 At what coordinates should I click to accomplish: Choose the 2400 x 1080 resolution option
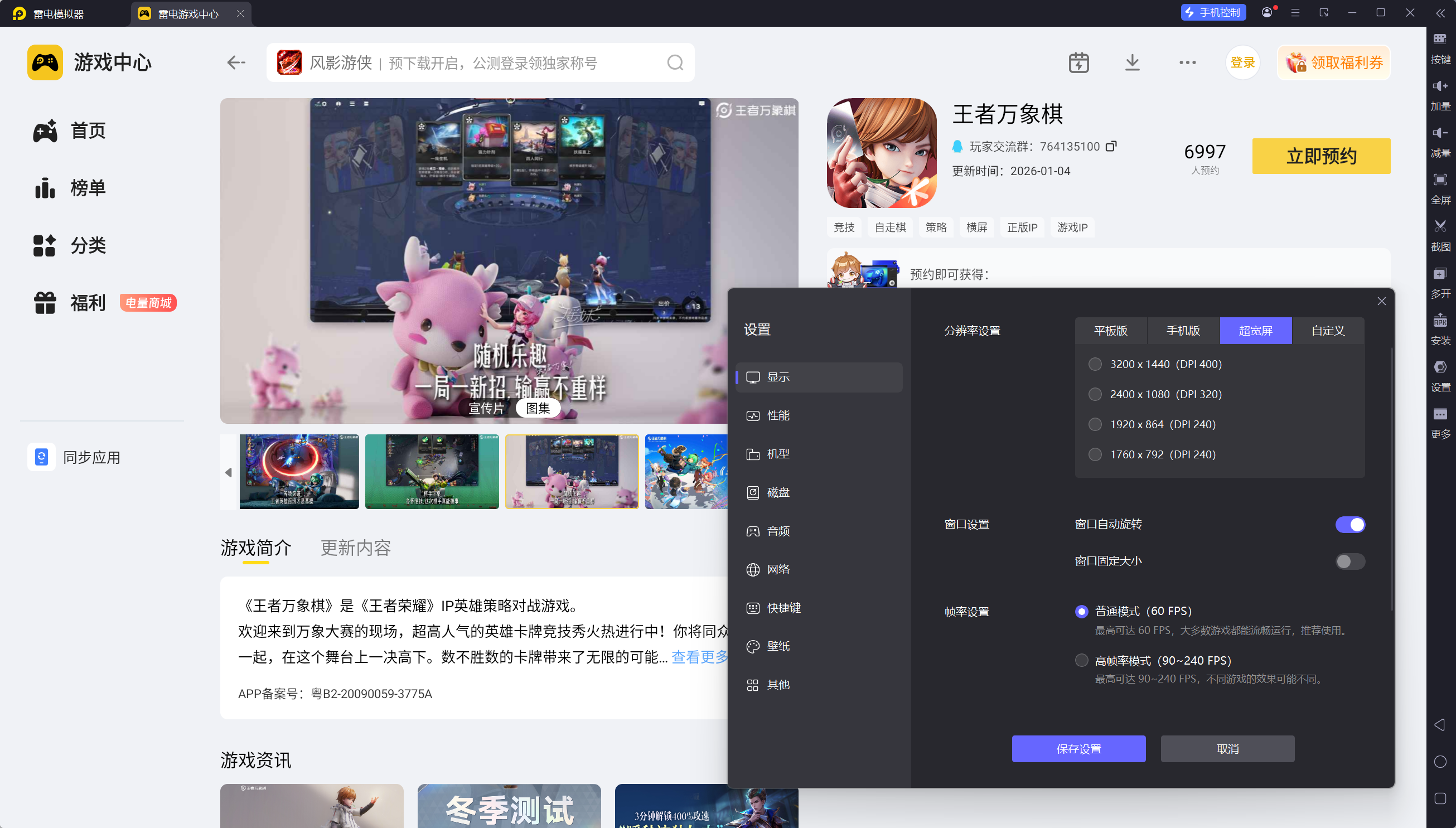point(1095,394)
